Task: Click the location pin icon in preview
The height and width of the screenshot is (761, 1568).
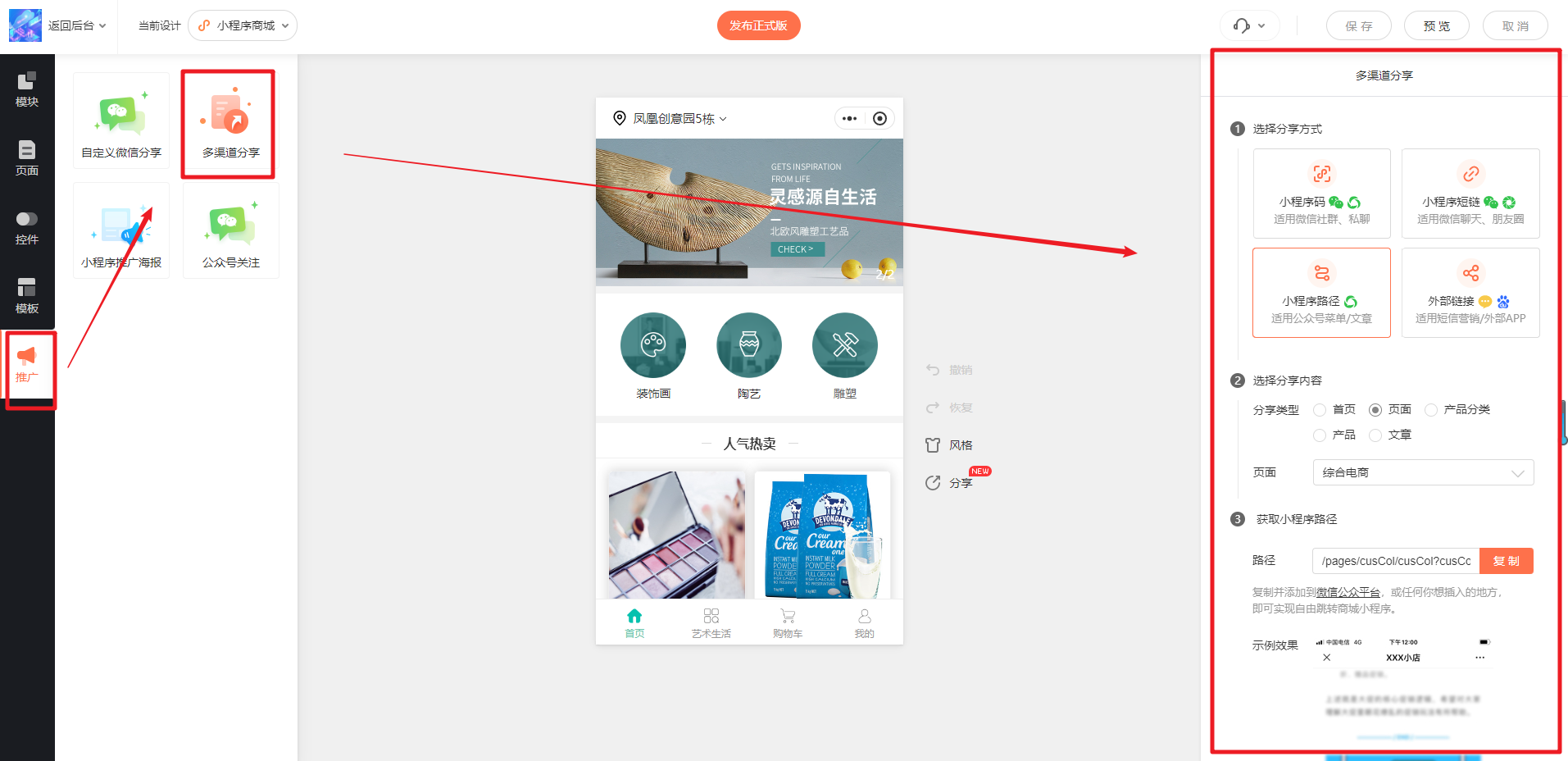Action: click(x=620, y=119)
